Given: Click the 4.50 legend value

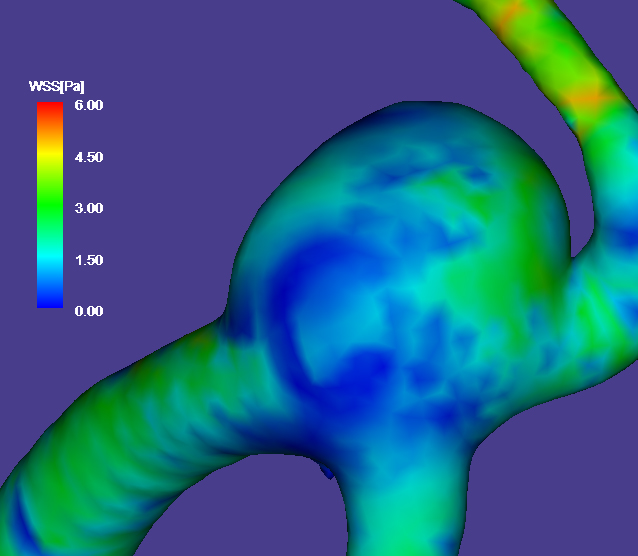Looking at the screenshot, I should [89, 157].
